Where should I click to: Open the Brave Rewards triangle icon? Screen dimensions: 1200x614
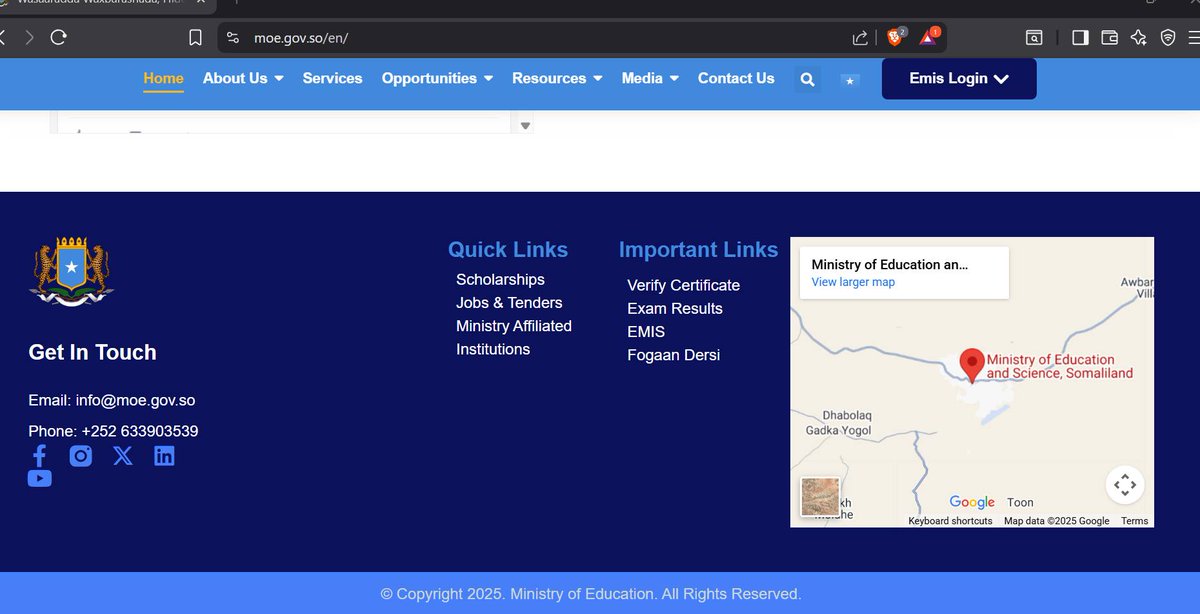930,37
